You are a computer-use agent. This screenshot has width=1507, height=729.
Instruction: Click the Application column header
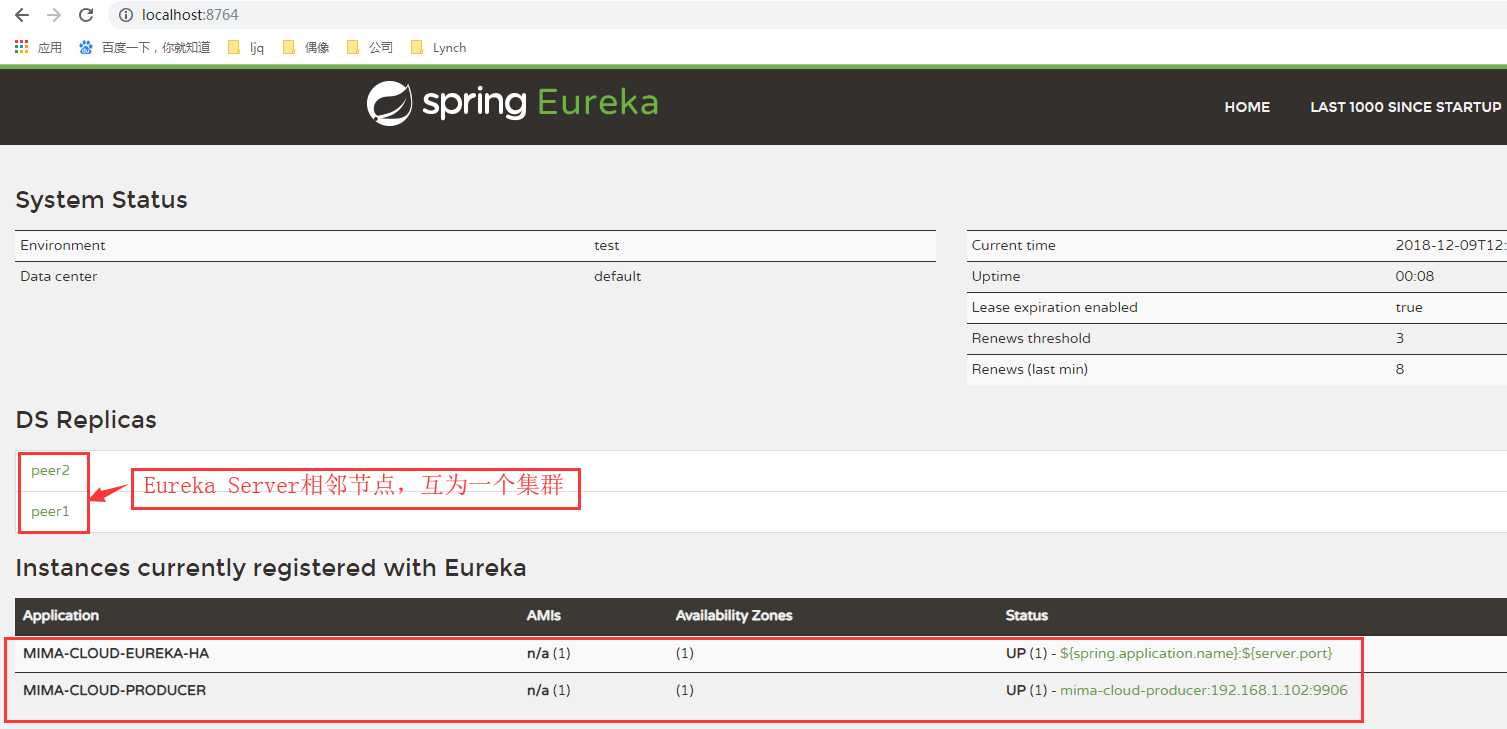tap(61, 615)
